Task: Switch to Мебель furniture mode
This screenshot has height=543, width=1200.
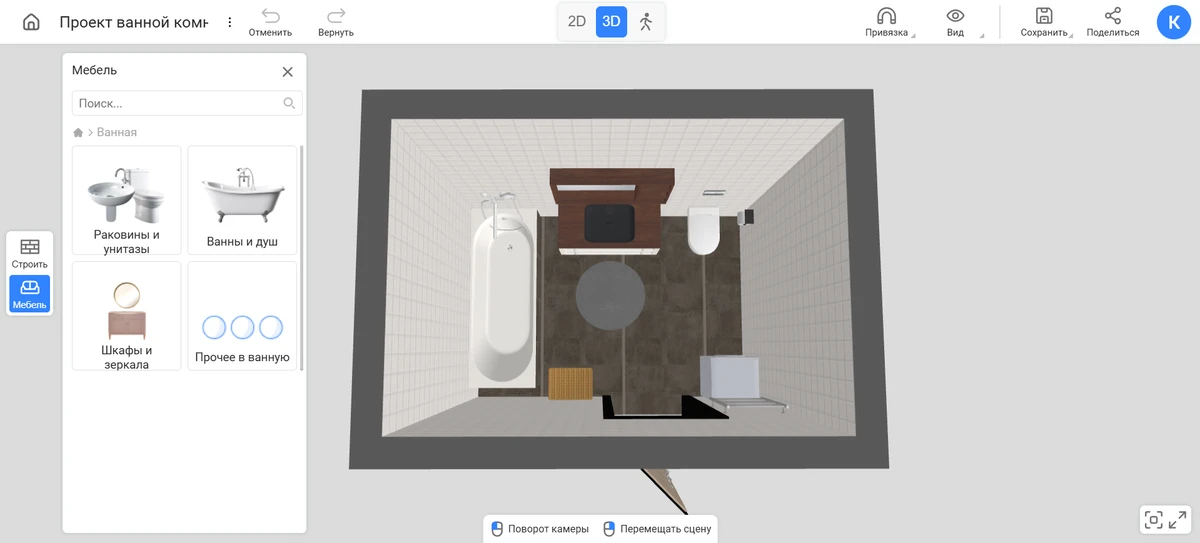Action: click(30, 294)
